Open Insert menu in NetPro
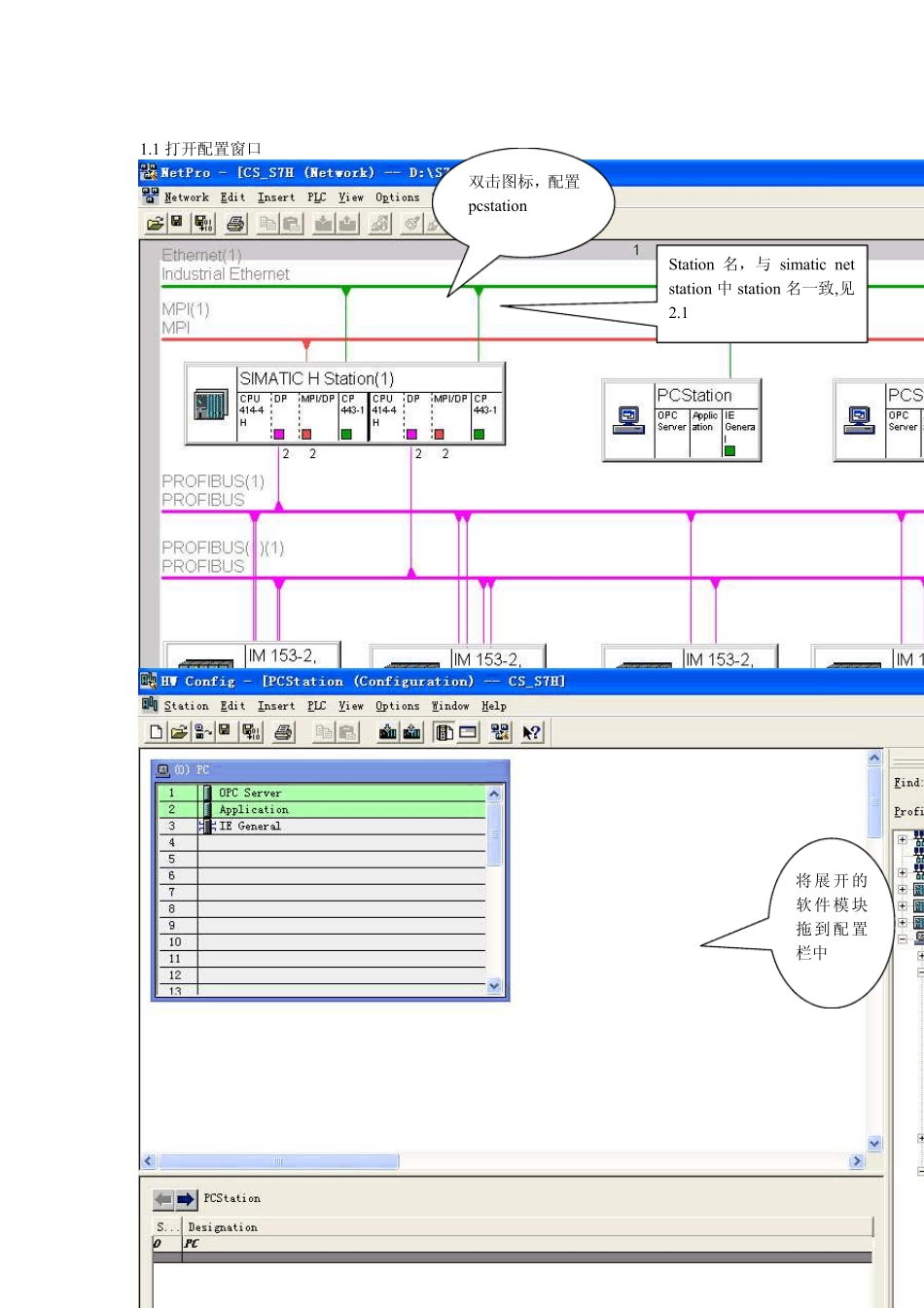 pyautogui.click(x=276, y=197)
